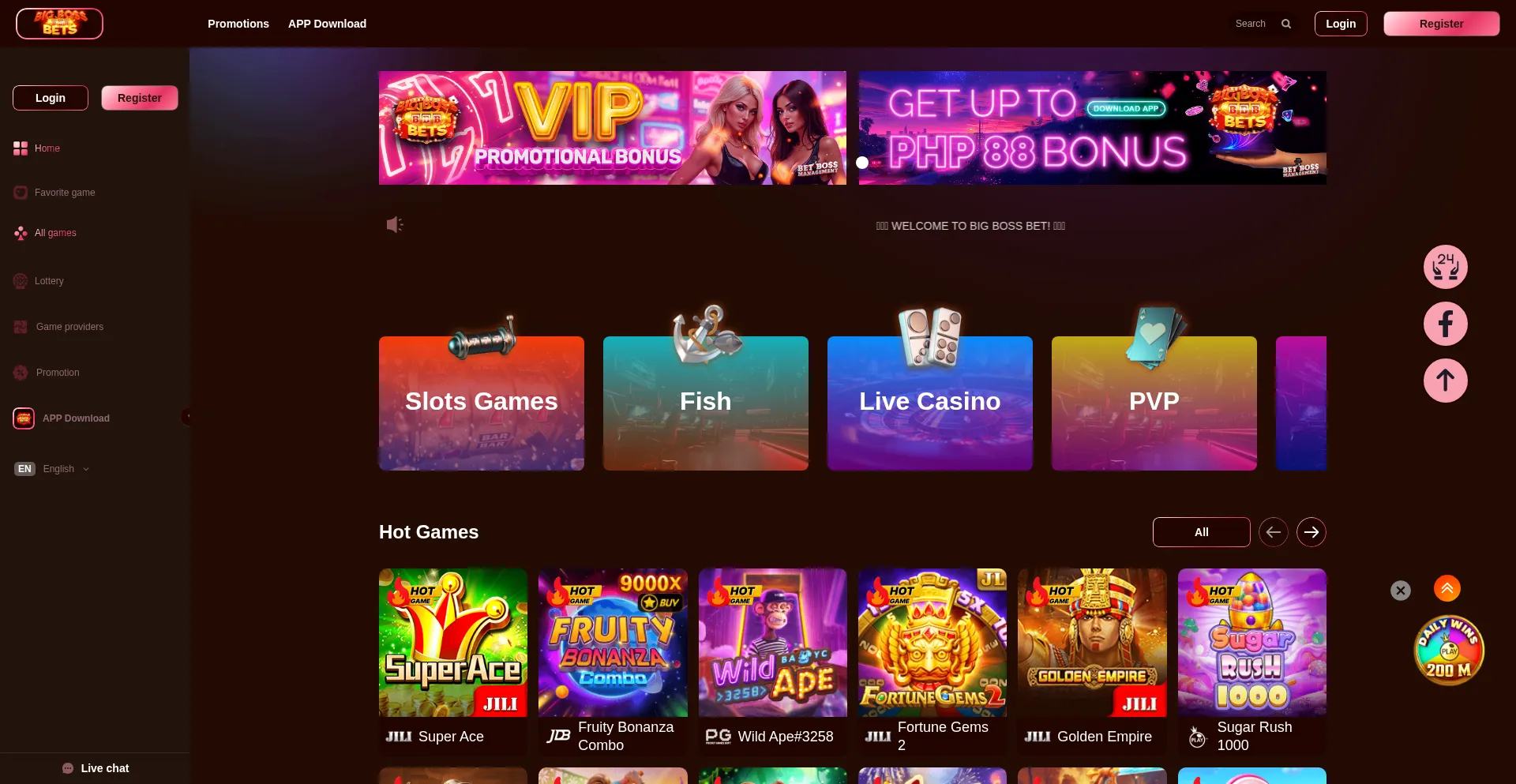Show previous Hot Games page
1516x784 pixels.
pos(1274,532)
